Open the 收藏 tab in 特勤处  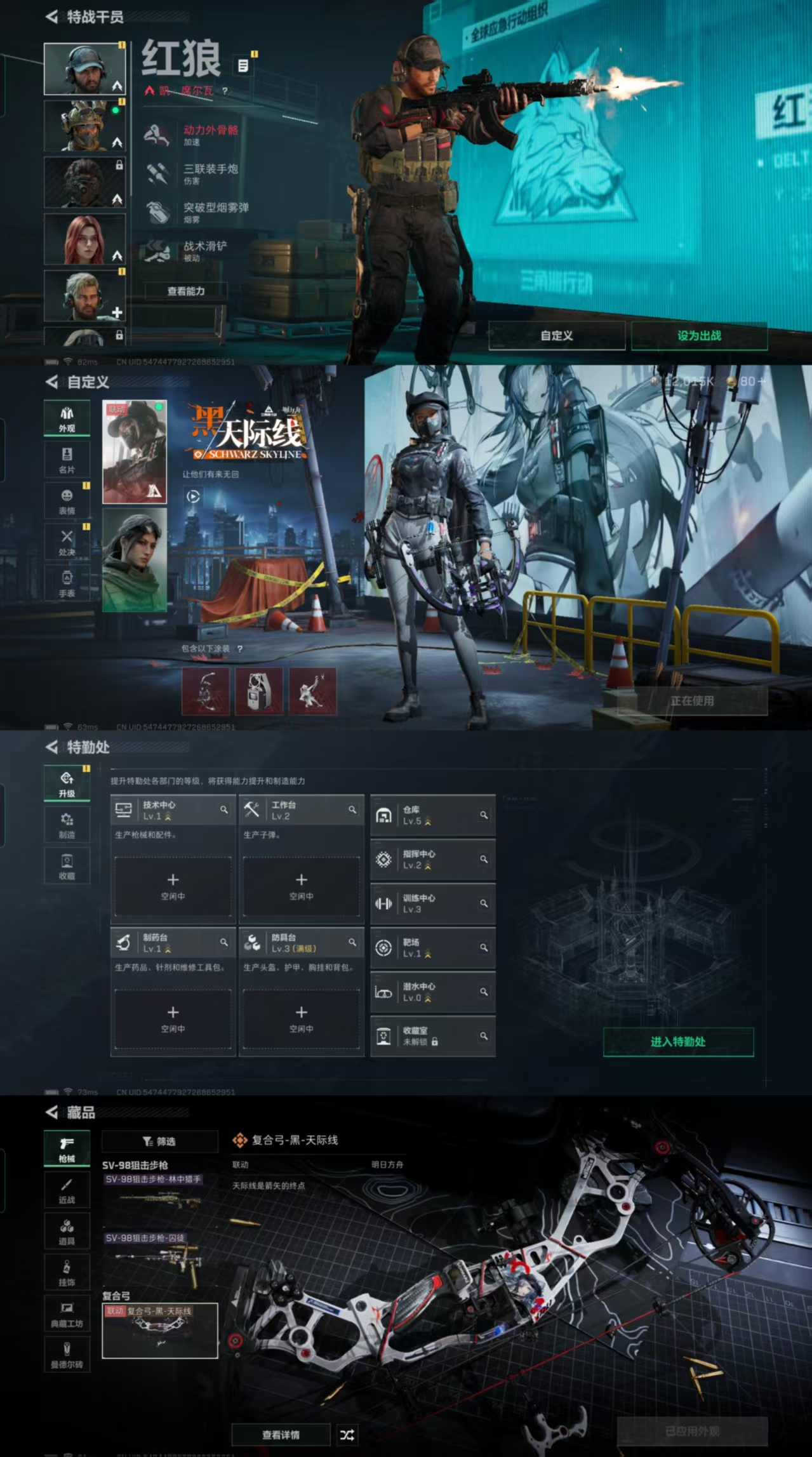click(67, 867)
